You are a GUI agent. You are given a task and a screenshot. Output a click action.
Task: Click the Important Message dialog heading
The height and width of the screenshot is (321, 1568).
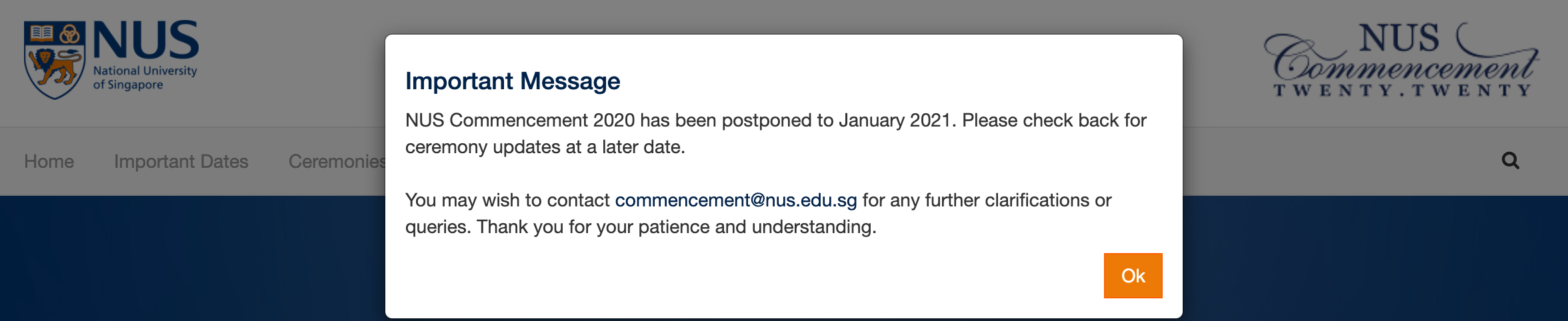pos(513,81)
